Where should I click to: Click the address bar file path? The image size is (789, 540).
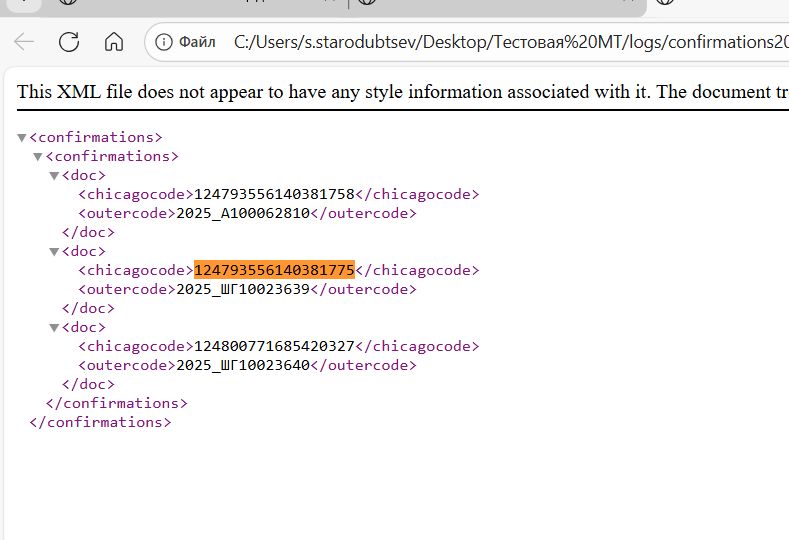[511, 42]
